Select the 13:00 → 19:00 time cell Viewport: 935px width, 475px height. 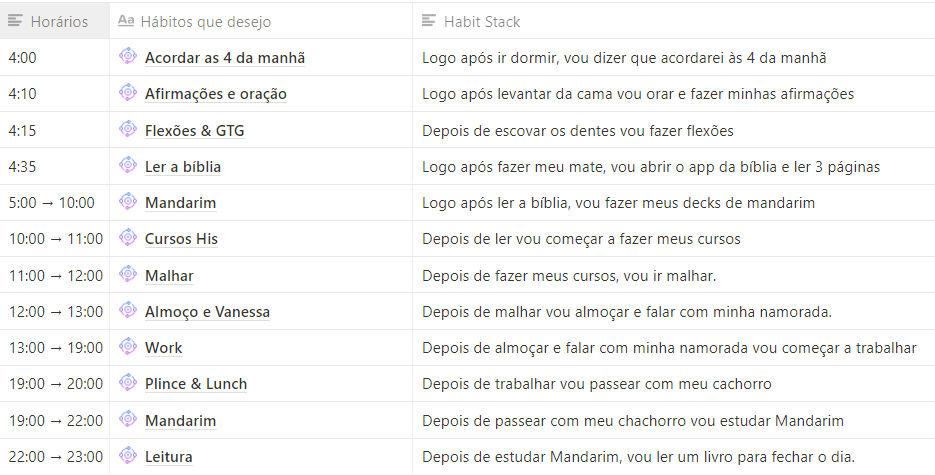tap(55, 348)
